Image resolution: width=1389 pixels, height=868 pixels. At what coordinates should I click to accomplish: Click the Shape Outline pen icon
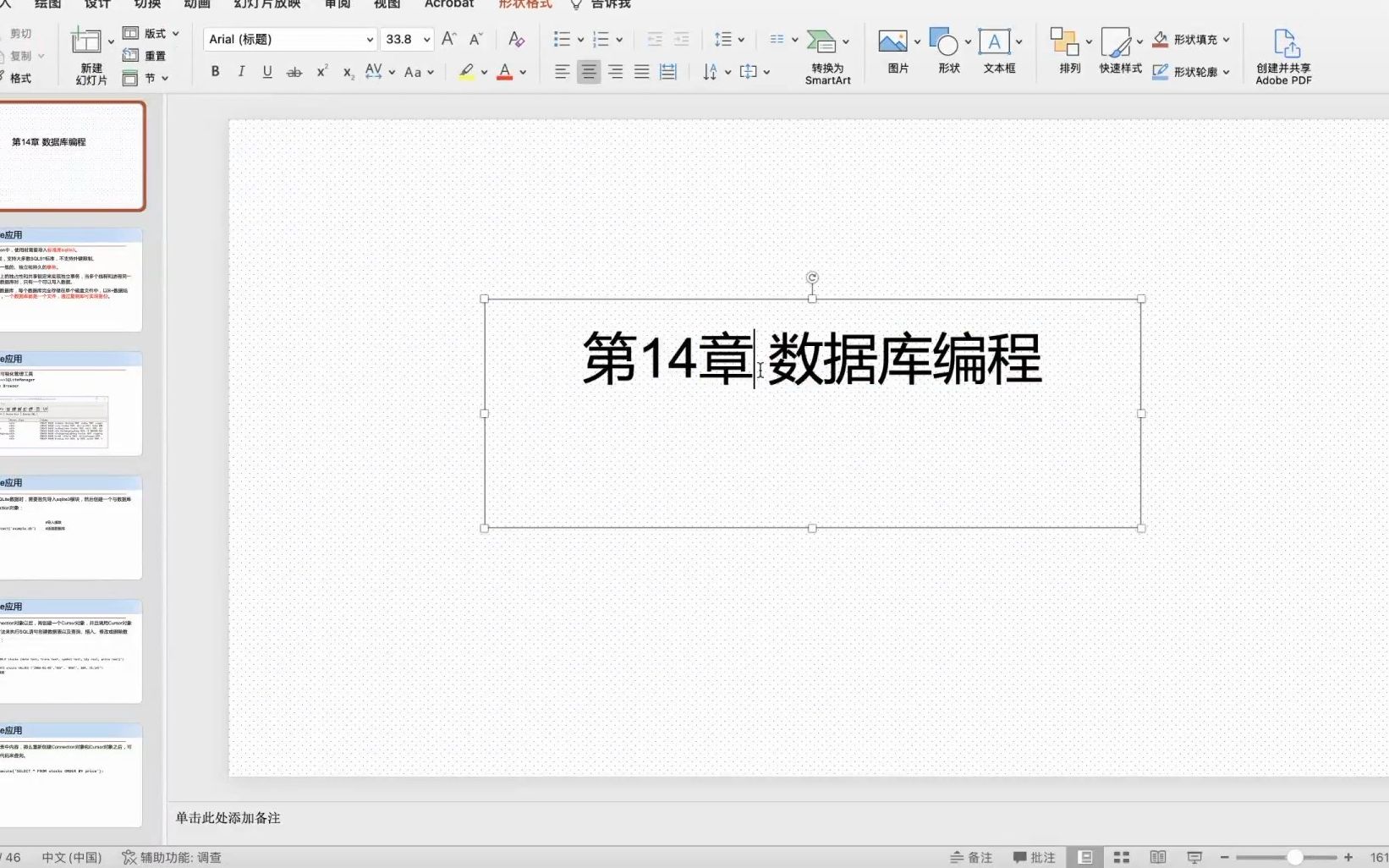pos(1161,72)
